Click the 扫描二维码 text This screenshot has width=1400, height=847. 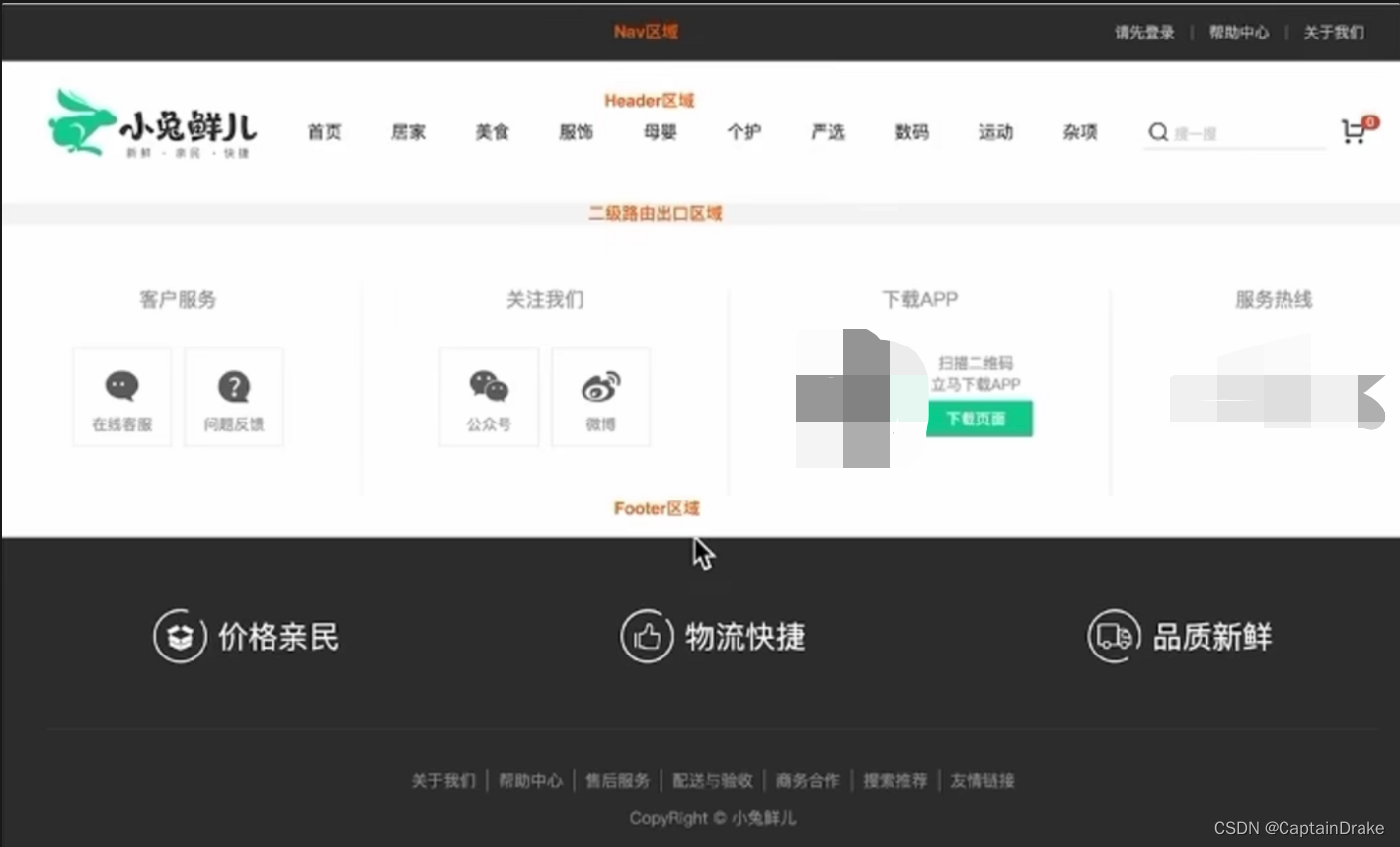pyautogui.click(x=975, y=363)
